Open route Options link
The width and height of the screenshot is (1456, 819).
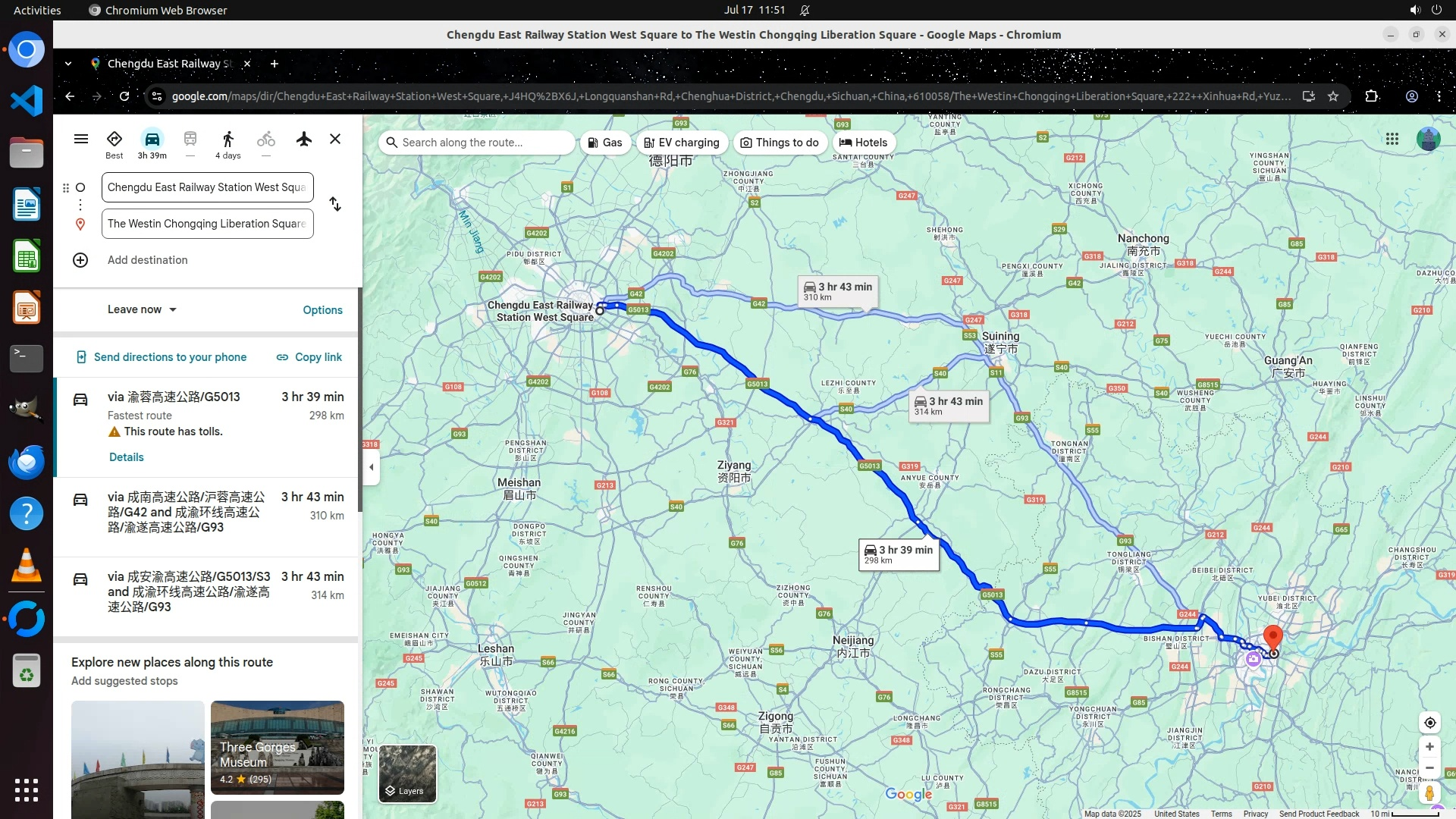[x=322, y=310]
